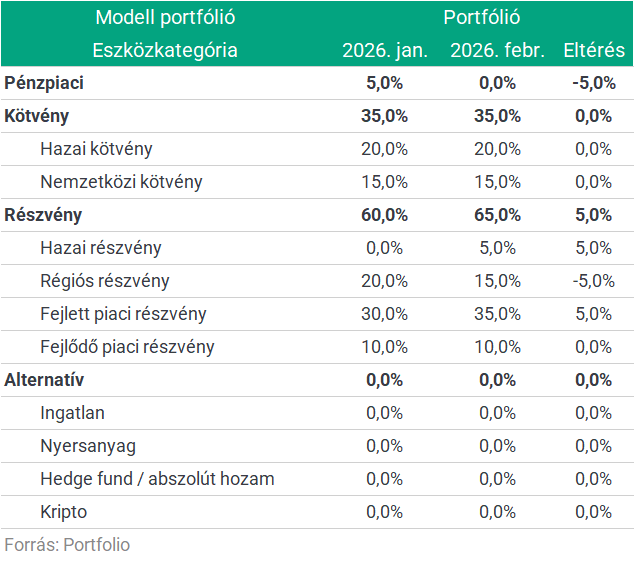The width and height of the screenshot is (634, 562).
Task: Select the Nemzetközi kötvény row label
Action: click(x=121, y=182)
